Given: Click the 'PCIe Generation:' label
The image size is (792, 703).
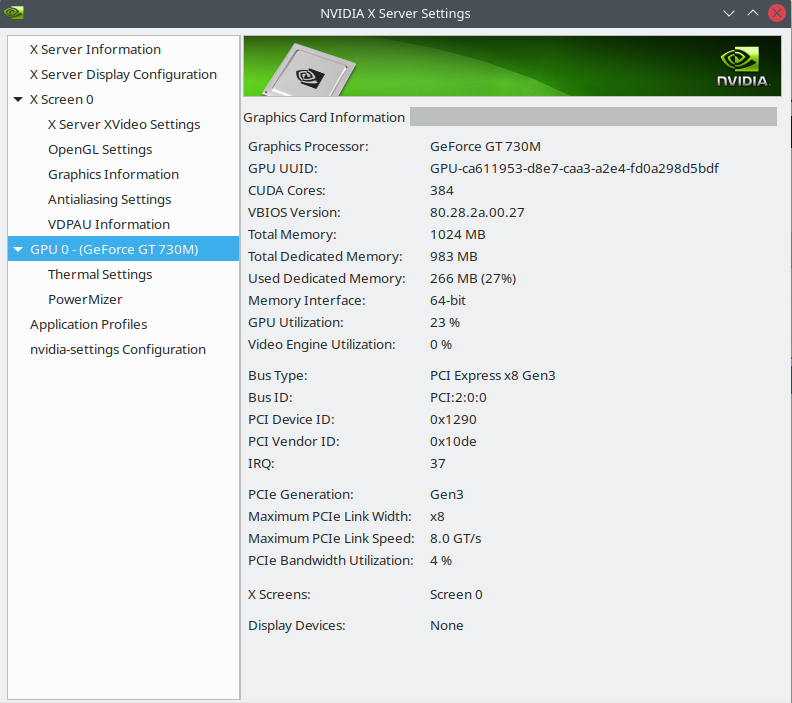Looking at the screenshot, I should coord(301,494).
